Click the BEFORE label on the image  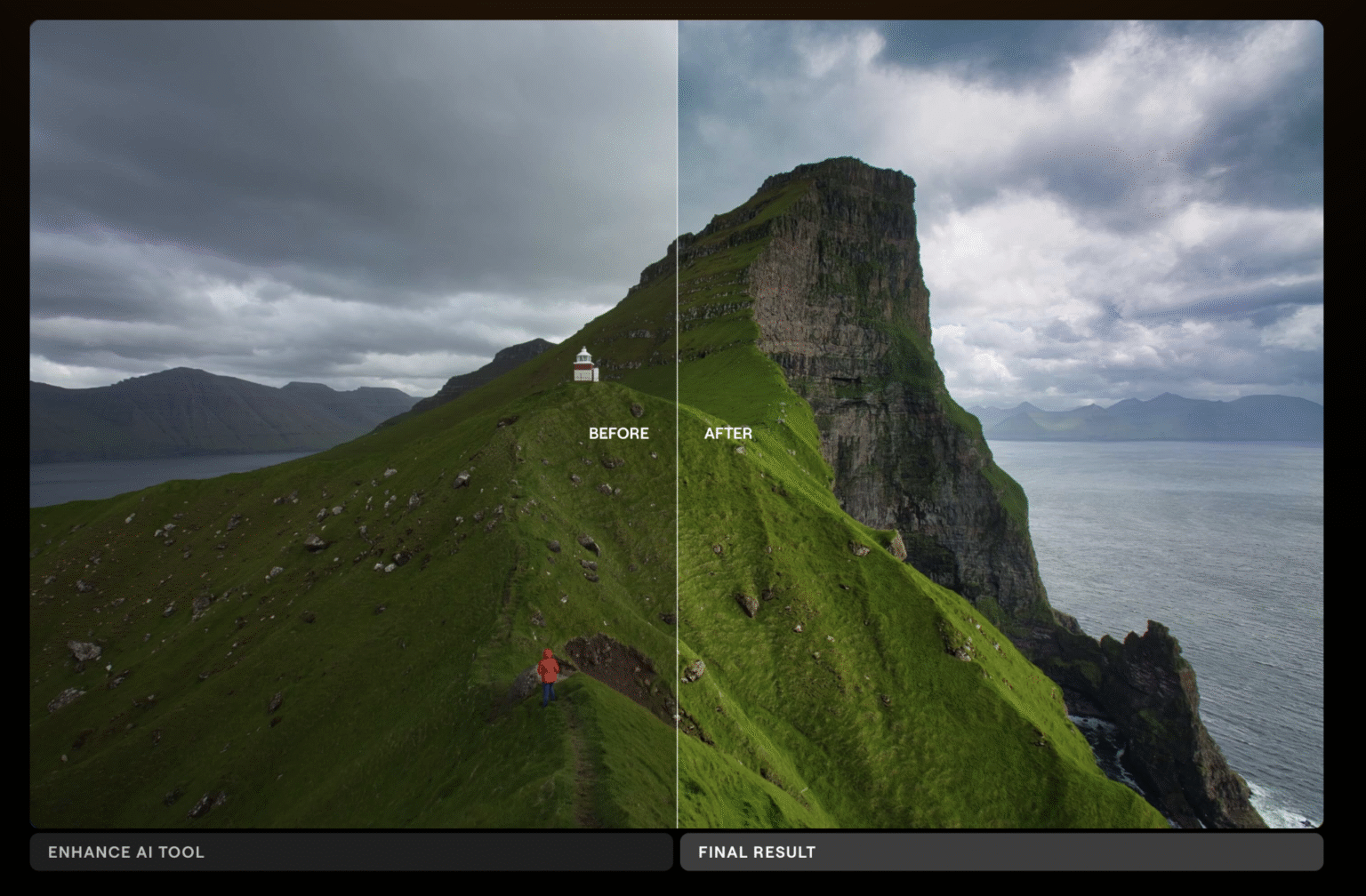pyautogui.click(x=618, y=433)
